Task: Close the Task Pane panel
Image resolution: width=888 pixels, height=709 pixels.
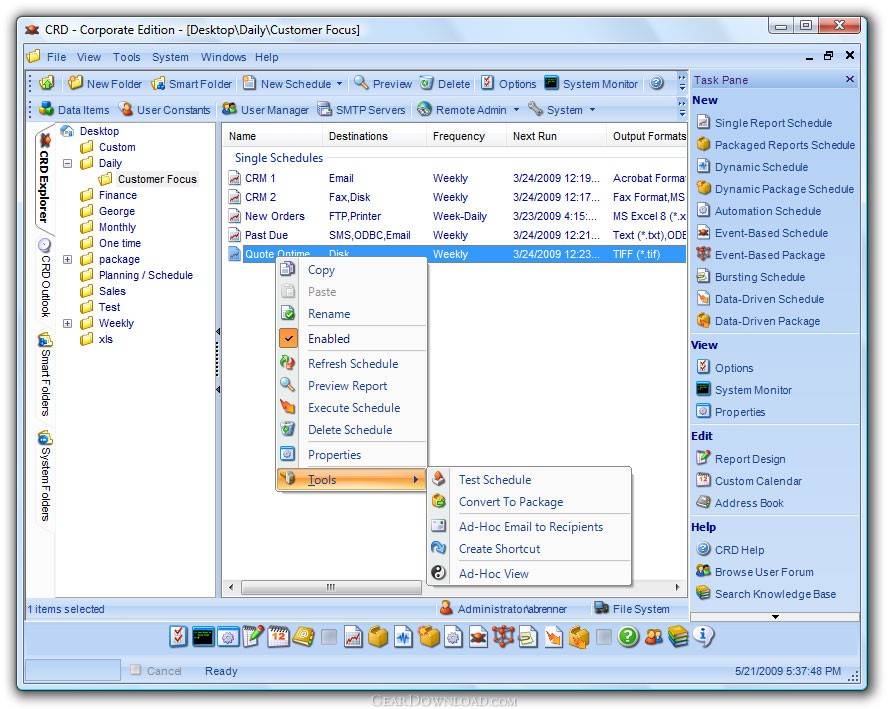Action: pyautogui.click(x=849, y=79)
